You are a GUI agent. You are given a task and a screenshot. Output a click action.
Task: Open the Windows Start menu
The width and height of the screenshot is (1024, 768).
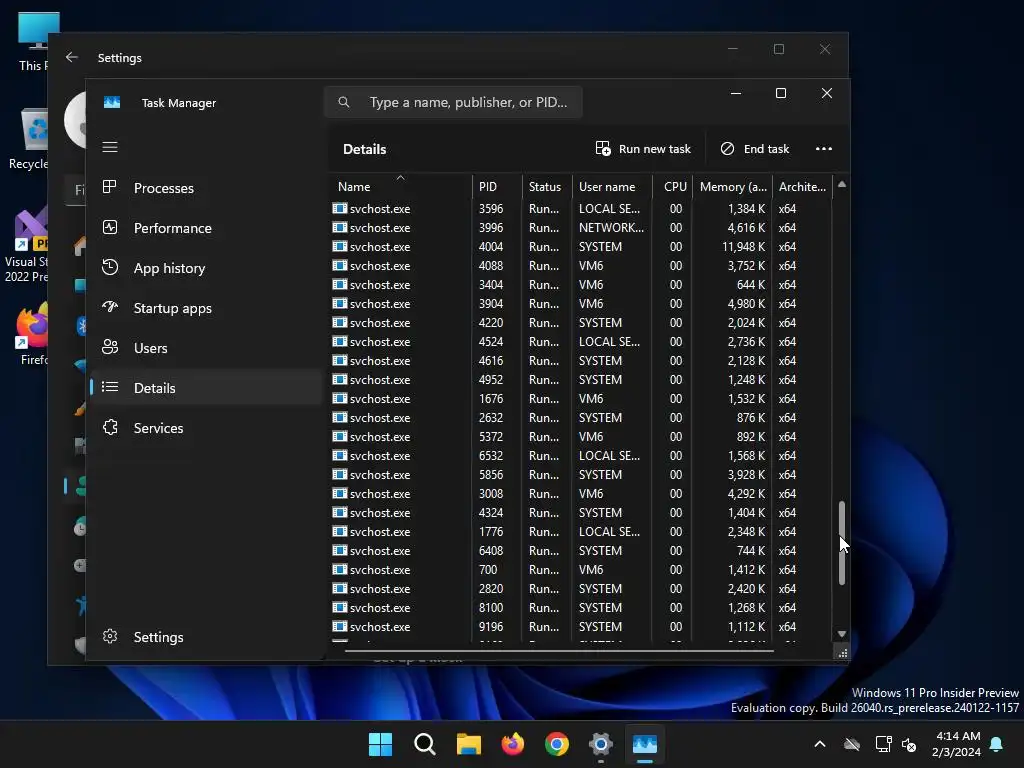click(x=380, y=744)
